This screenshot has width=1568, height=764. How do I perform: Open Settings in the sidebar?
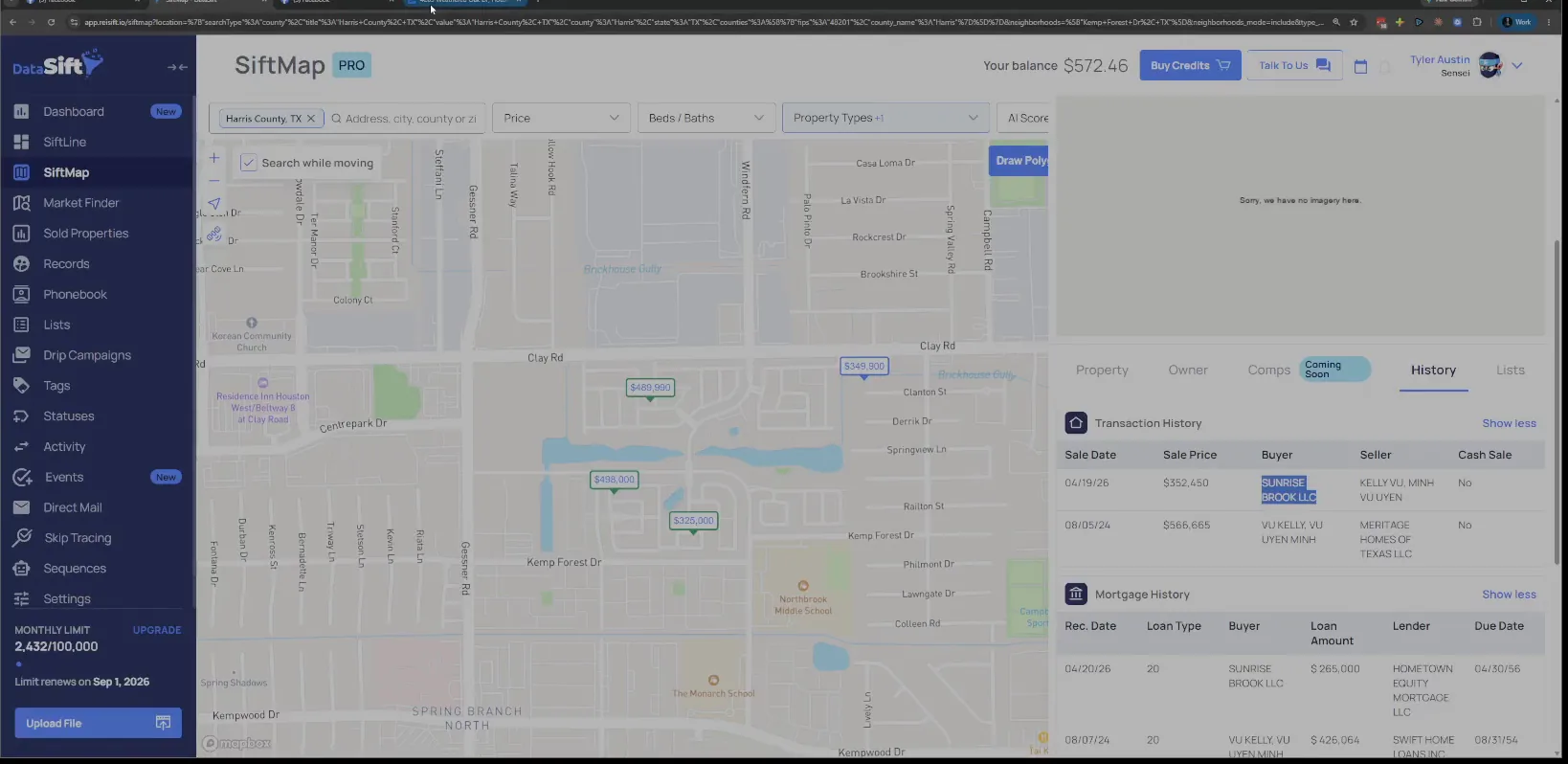point(67,599)
